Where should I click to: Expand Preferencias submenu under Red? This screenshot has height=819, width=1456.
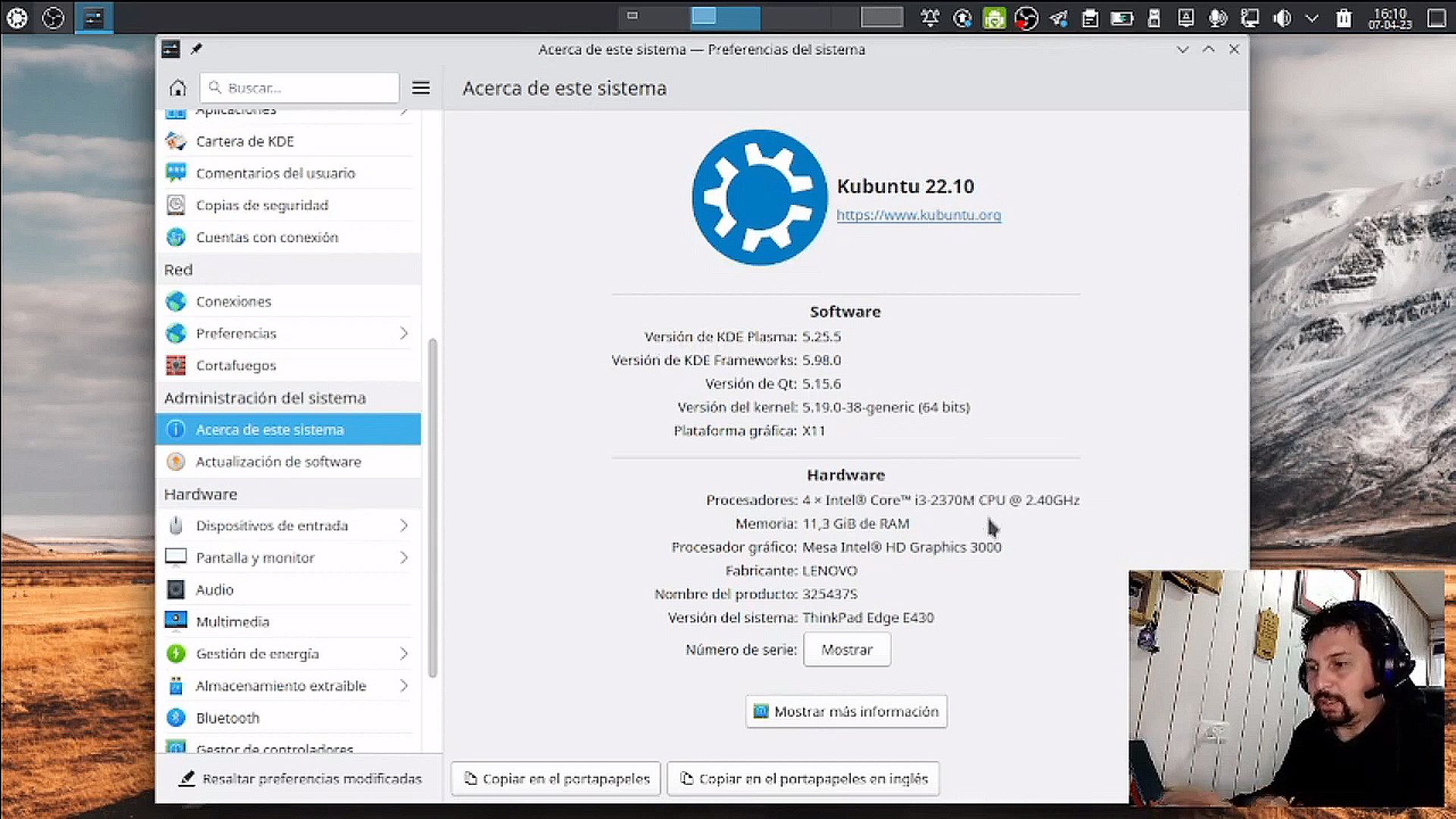coord(403,333)
